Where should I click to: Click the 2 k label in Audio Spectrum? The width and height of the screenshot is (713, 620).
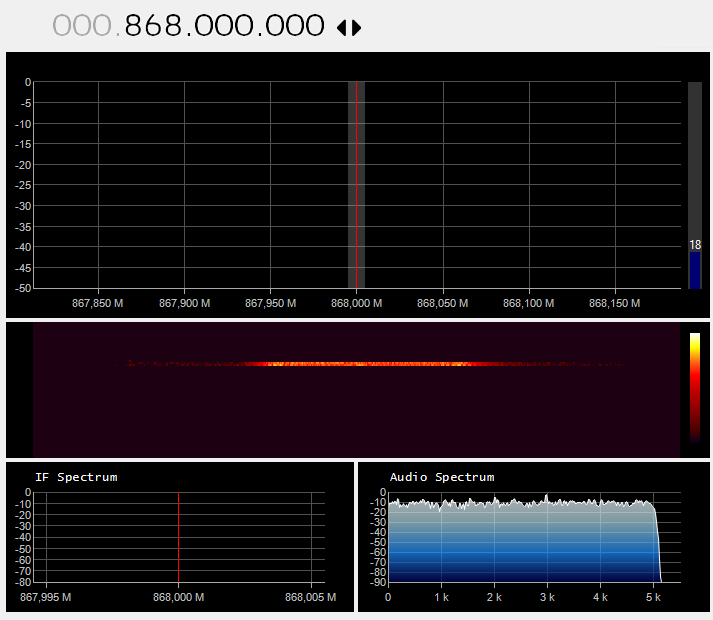click(x=494, y=597)
